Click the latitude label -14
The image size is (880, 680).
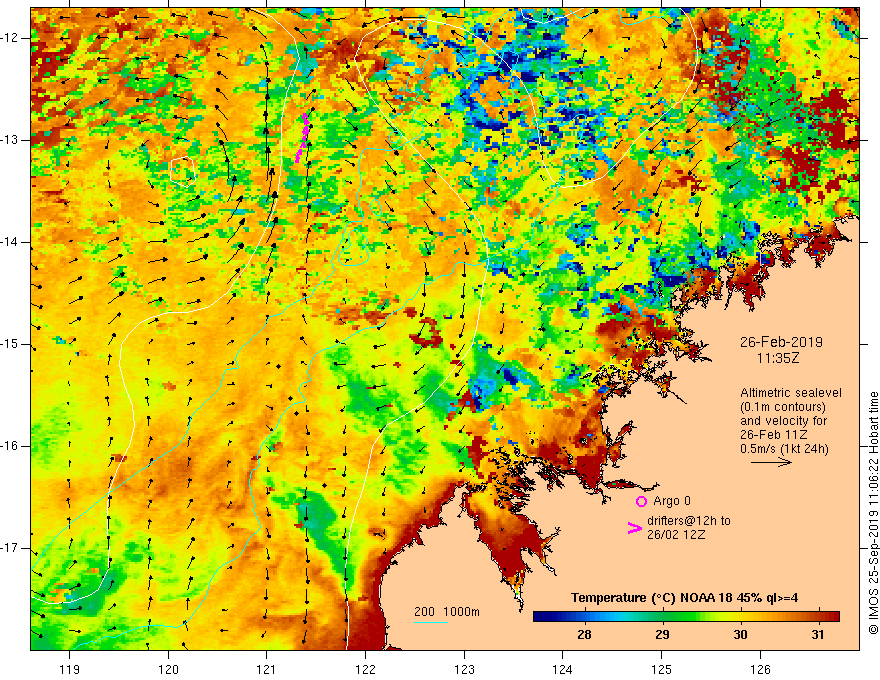(x=10, y=242)
